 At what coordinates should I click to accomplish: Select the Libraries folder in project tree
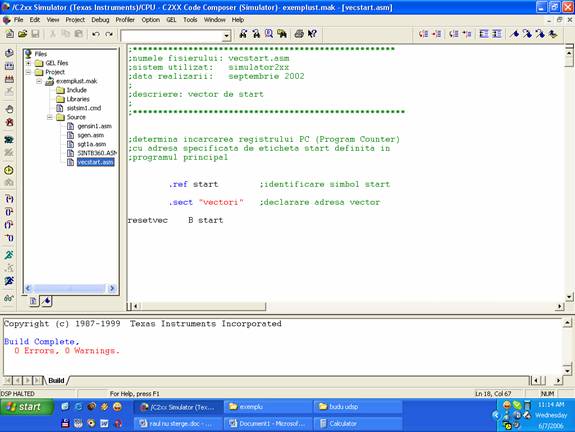click(78, 99)
